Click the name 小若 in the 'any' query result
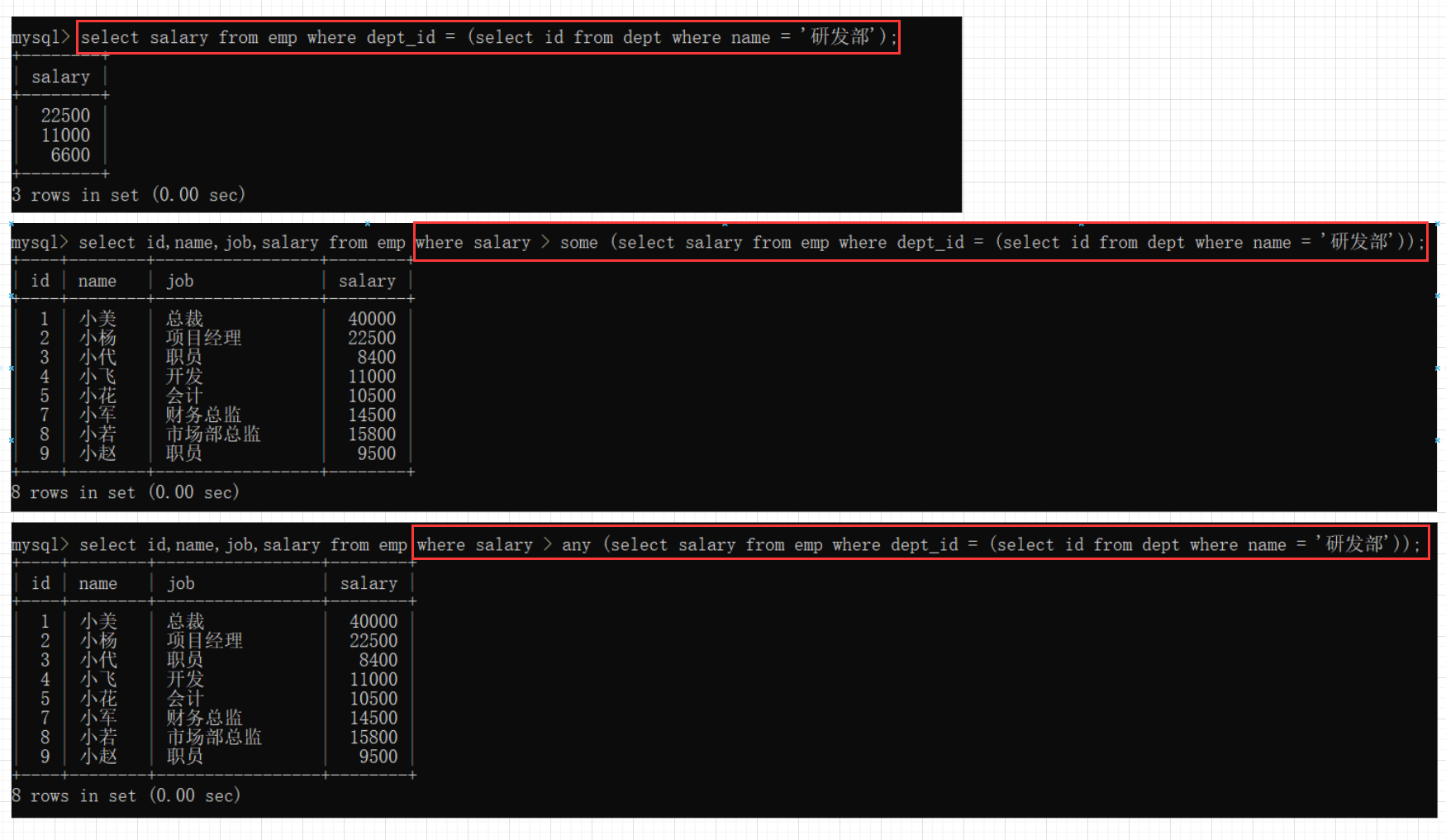The height and width of the screenshot is (840, 1446). [99, 737]
